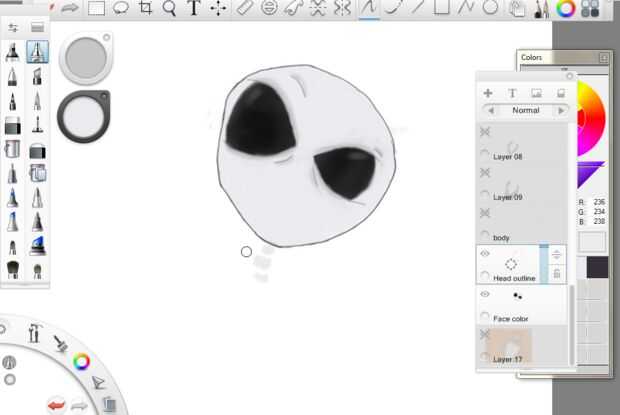The image size is (620, 415).
Task: Show hidden Layer 09
Action: pyautogui.click(x=485, y=172)
